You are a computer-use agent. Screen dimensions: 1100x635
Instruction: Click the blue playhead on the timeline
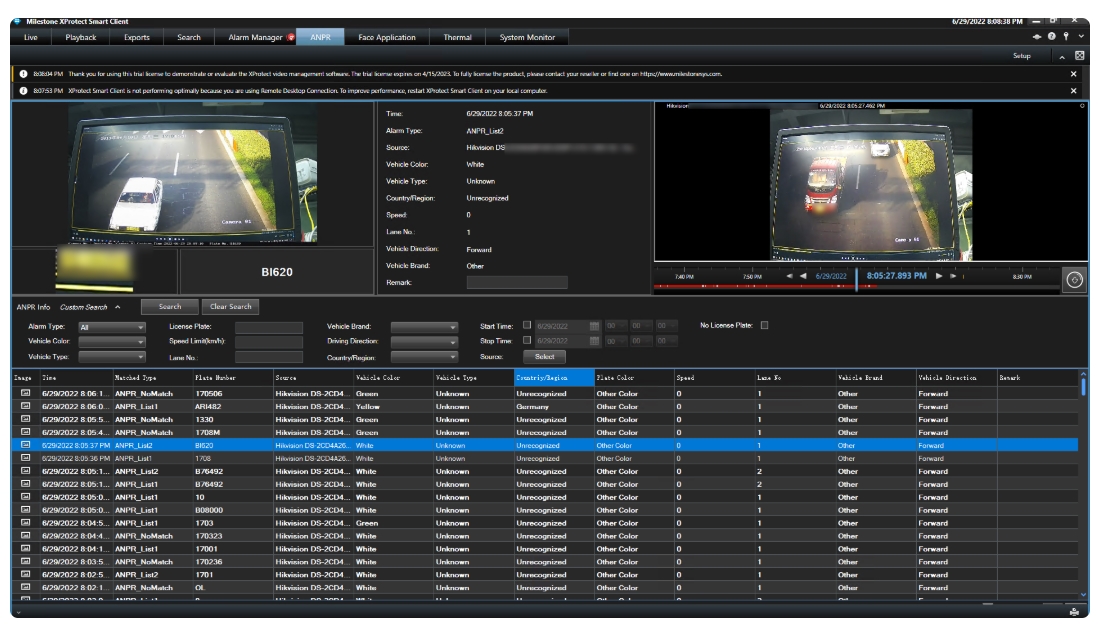857,280
